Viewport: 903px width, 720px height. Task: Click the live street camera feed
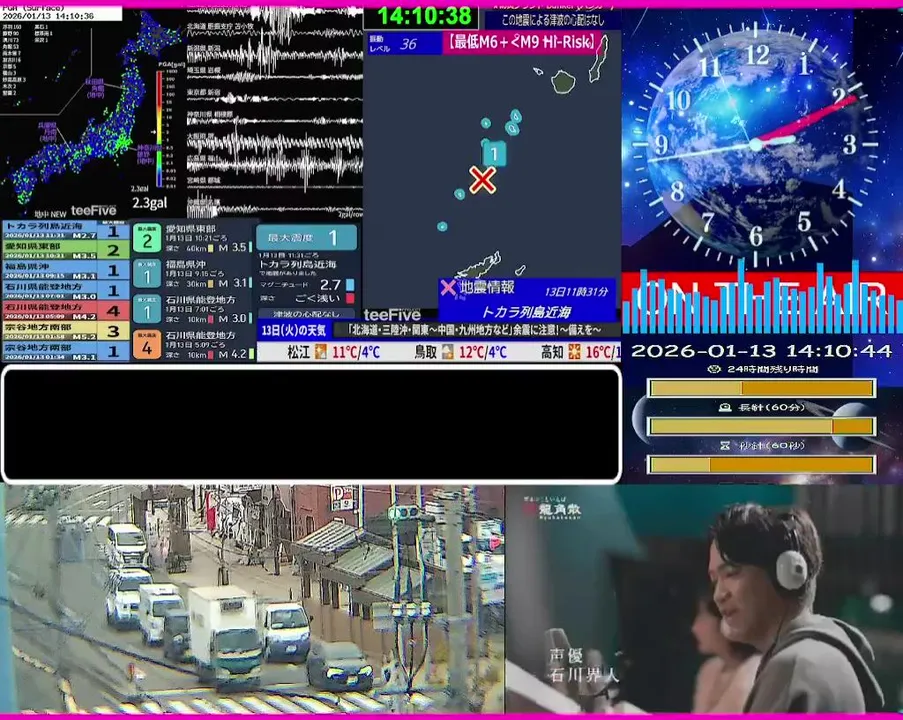(x=252, y=599)
